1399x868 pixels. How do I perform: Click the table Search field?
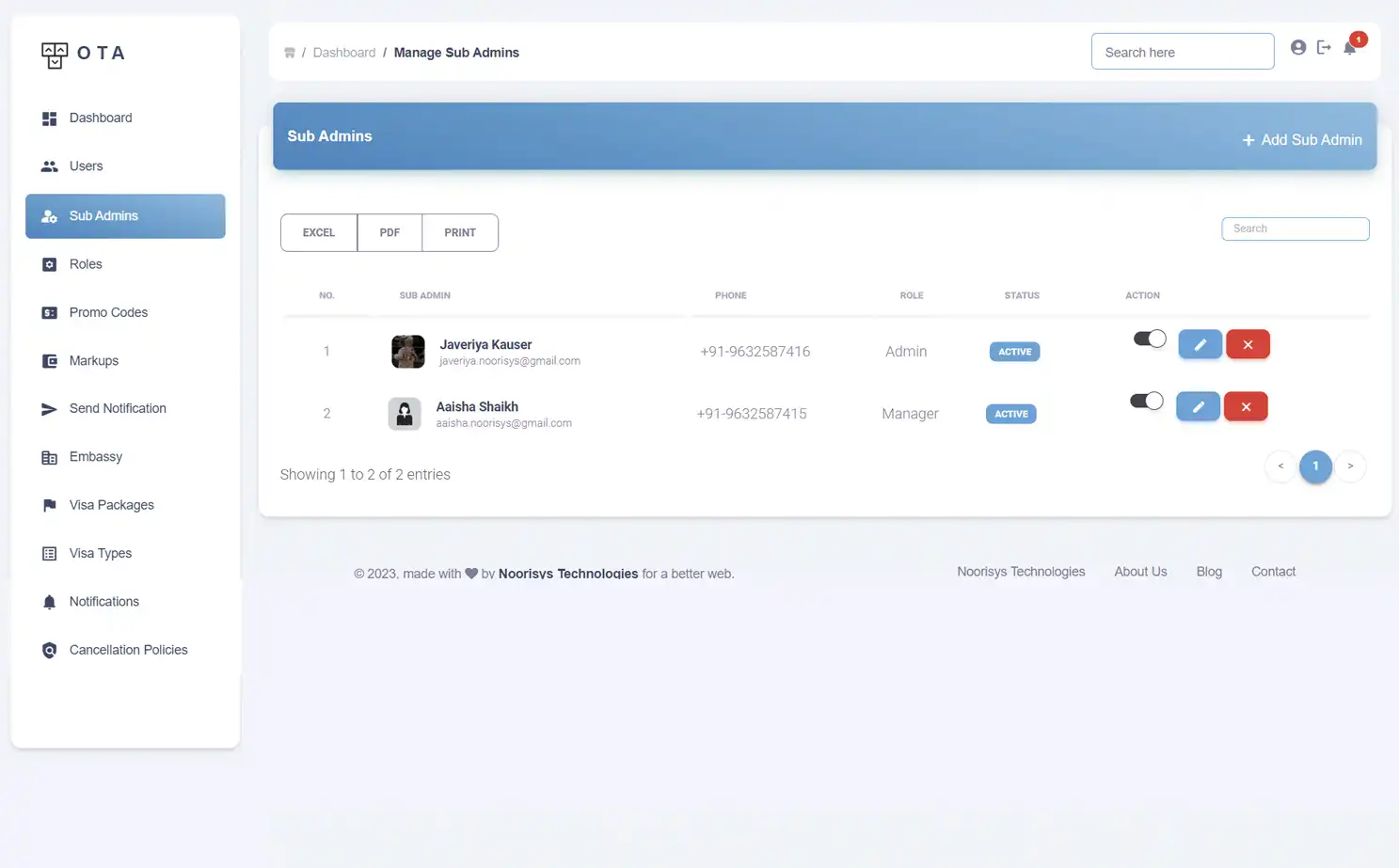tap(1295, 229)
